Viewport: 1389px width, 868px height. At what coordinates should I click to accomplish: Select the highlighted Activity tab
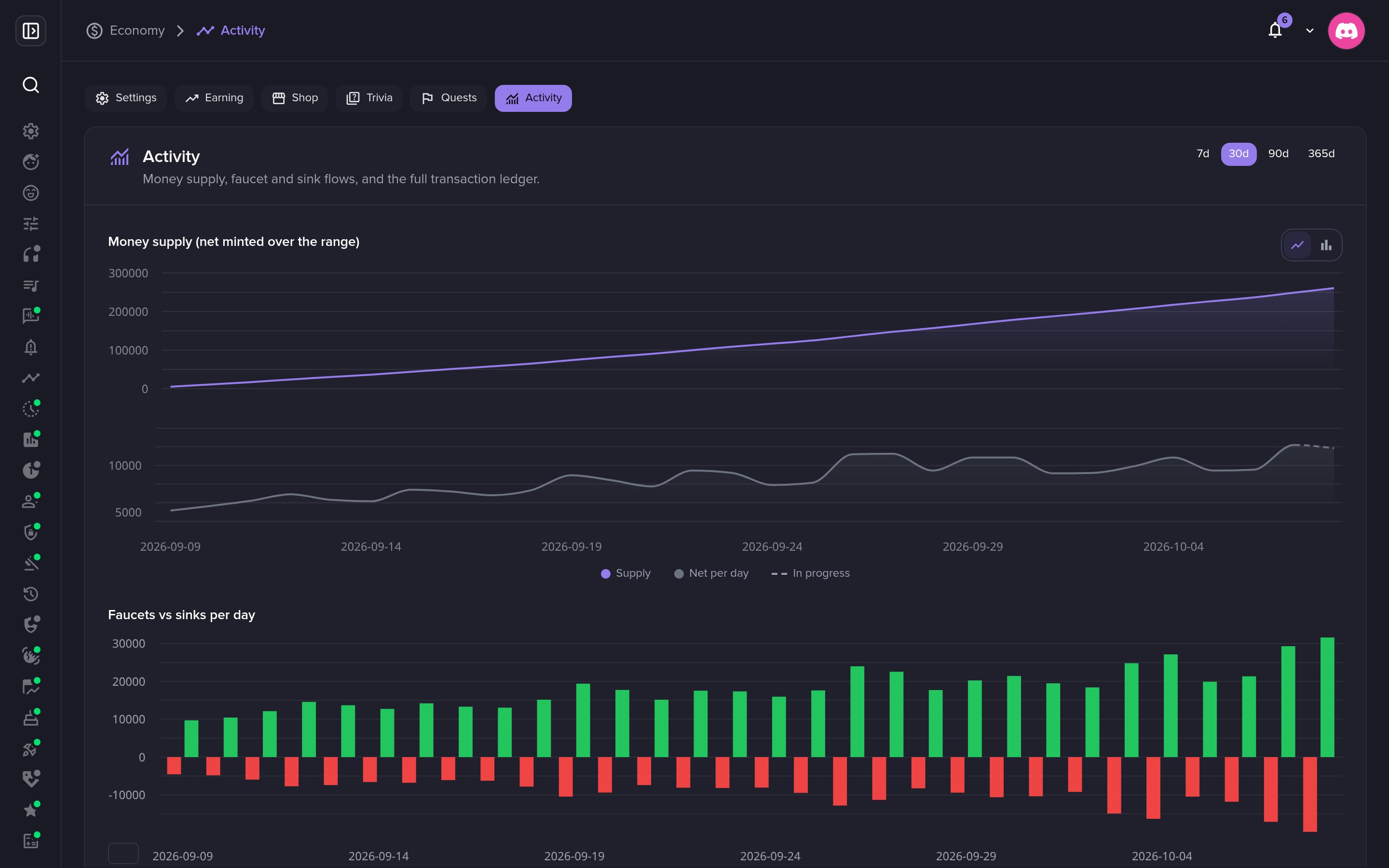click(533, 97)
